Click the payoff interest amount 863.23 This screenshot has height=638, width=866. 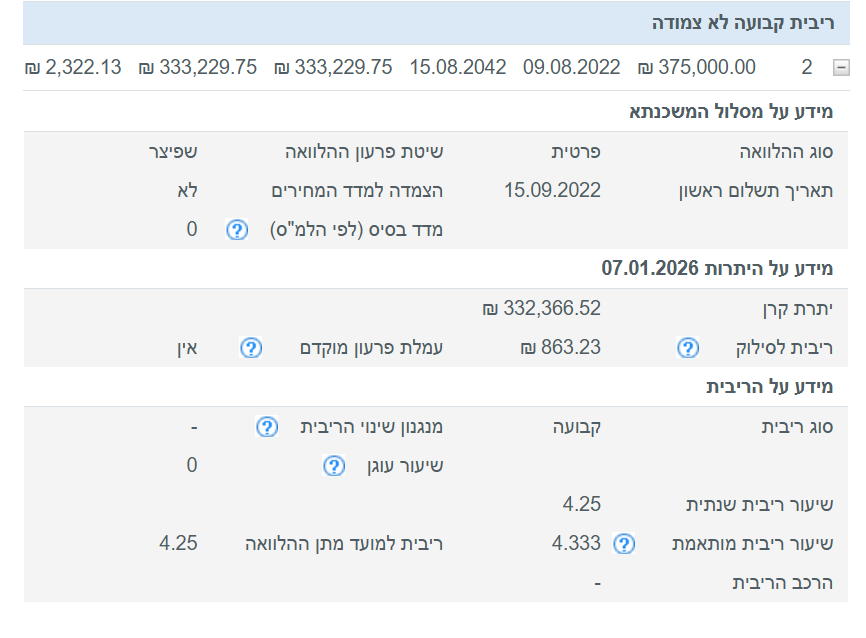[560, 348]
